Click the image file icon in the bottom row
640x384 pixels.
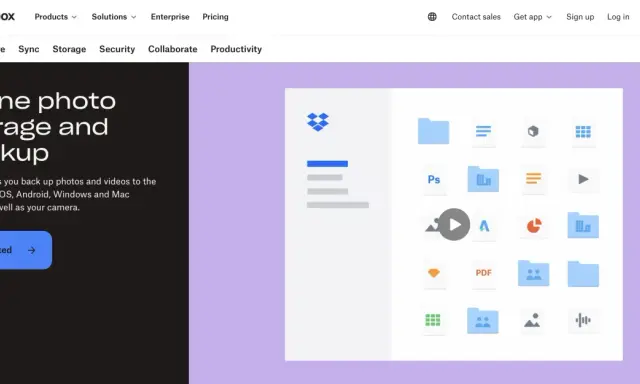point(532,320)
